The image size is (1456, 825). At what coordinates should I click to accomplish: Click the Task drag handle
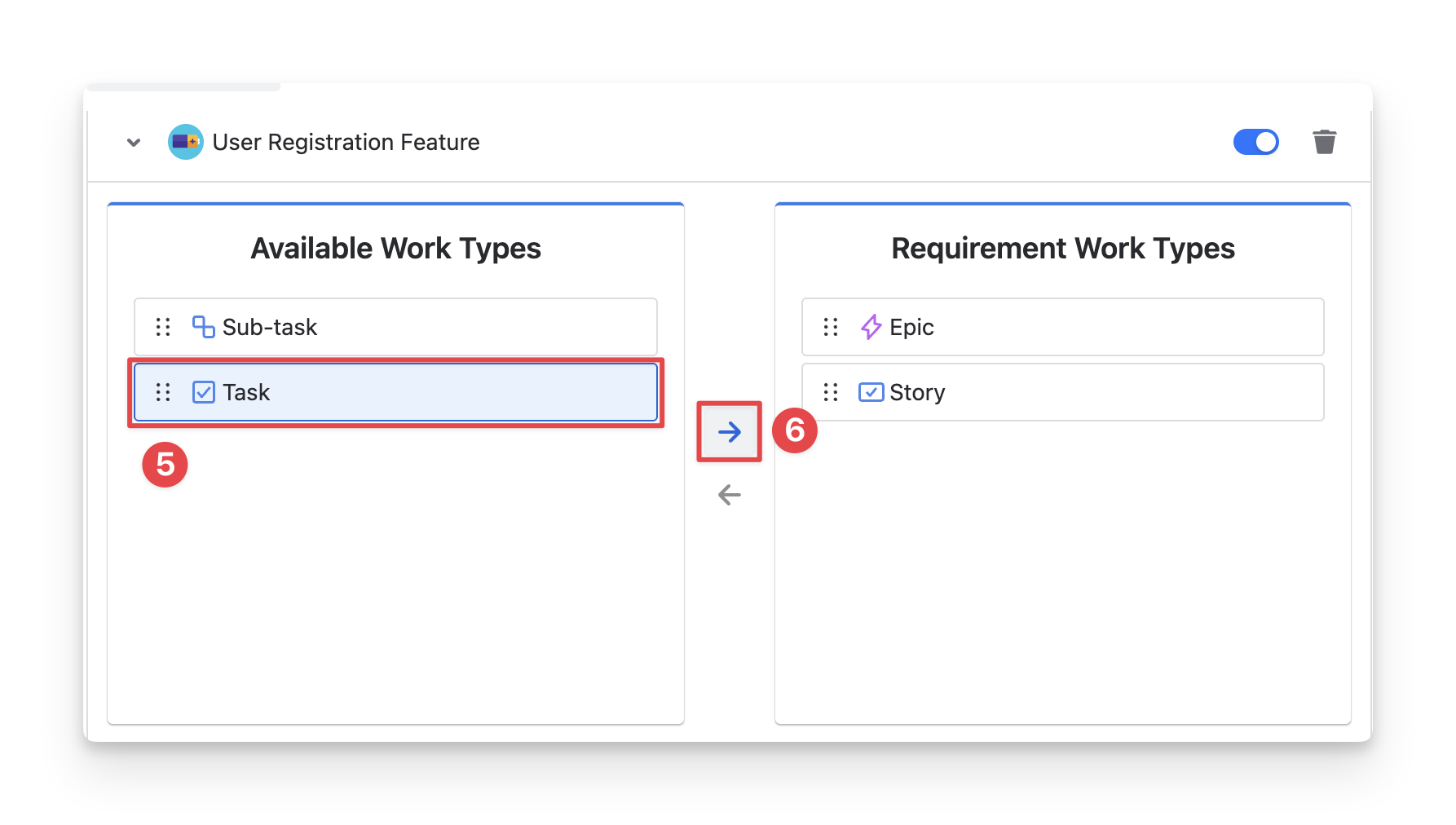tap(163, 392)
